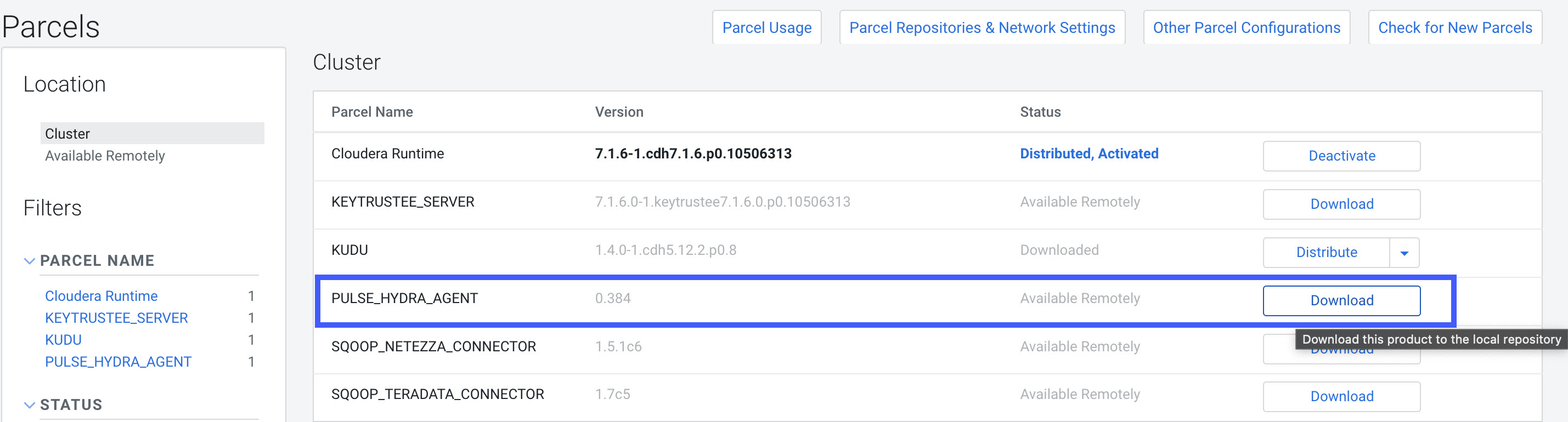Click the Distributed, Activated status

1089,154
